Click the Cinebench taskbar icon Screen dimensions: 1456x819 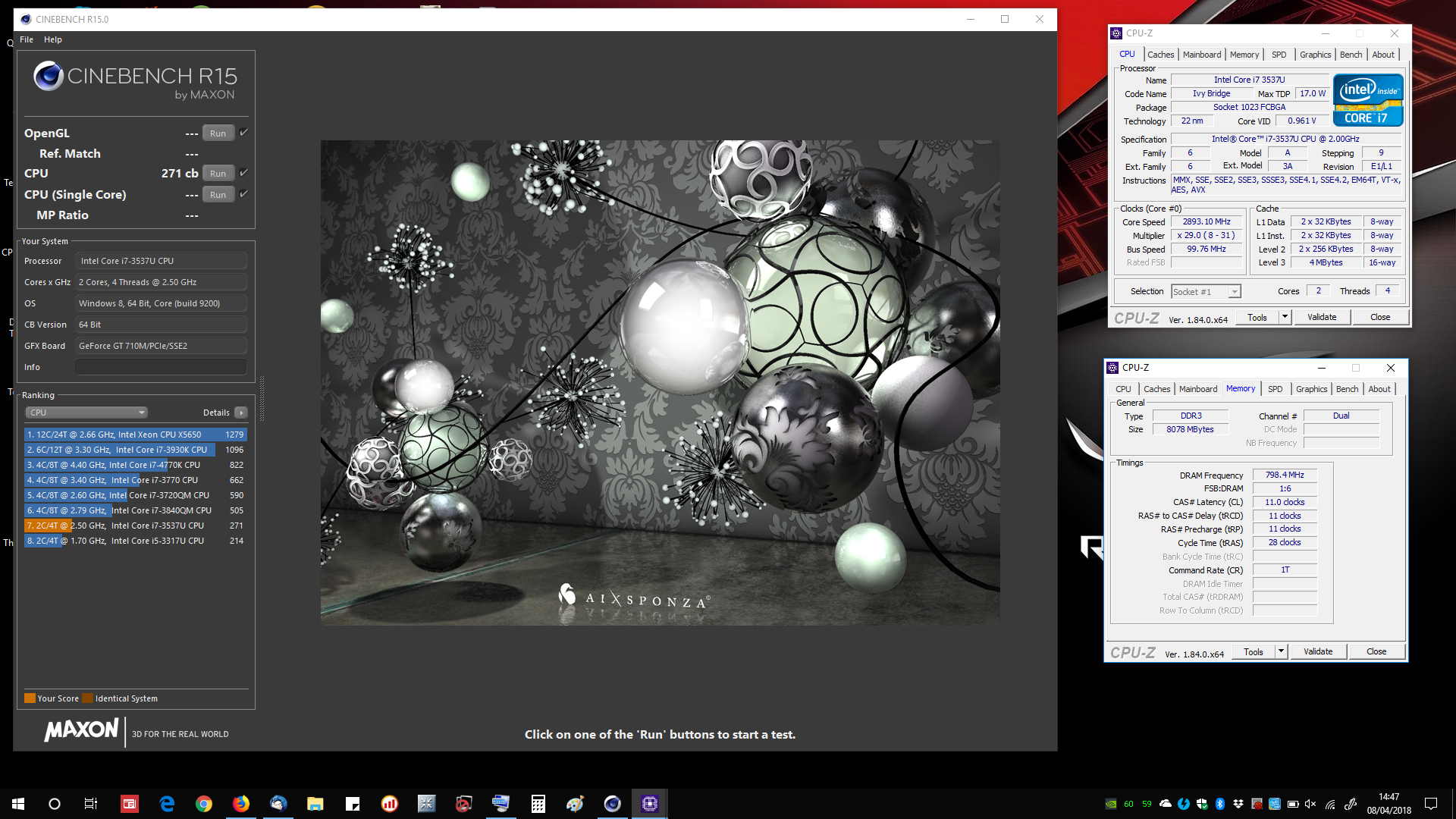(612, 804)
